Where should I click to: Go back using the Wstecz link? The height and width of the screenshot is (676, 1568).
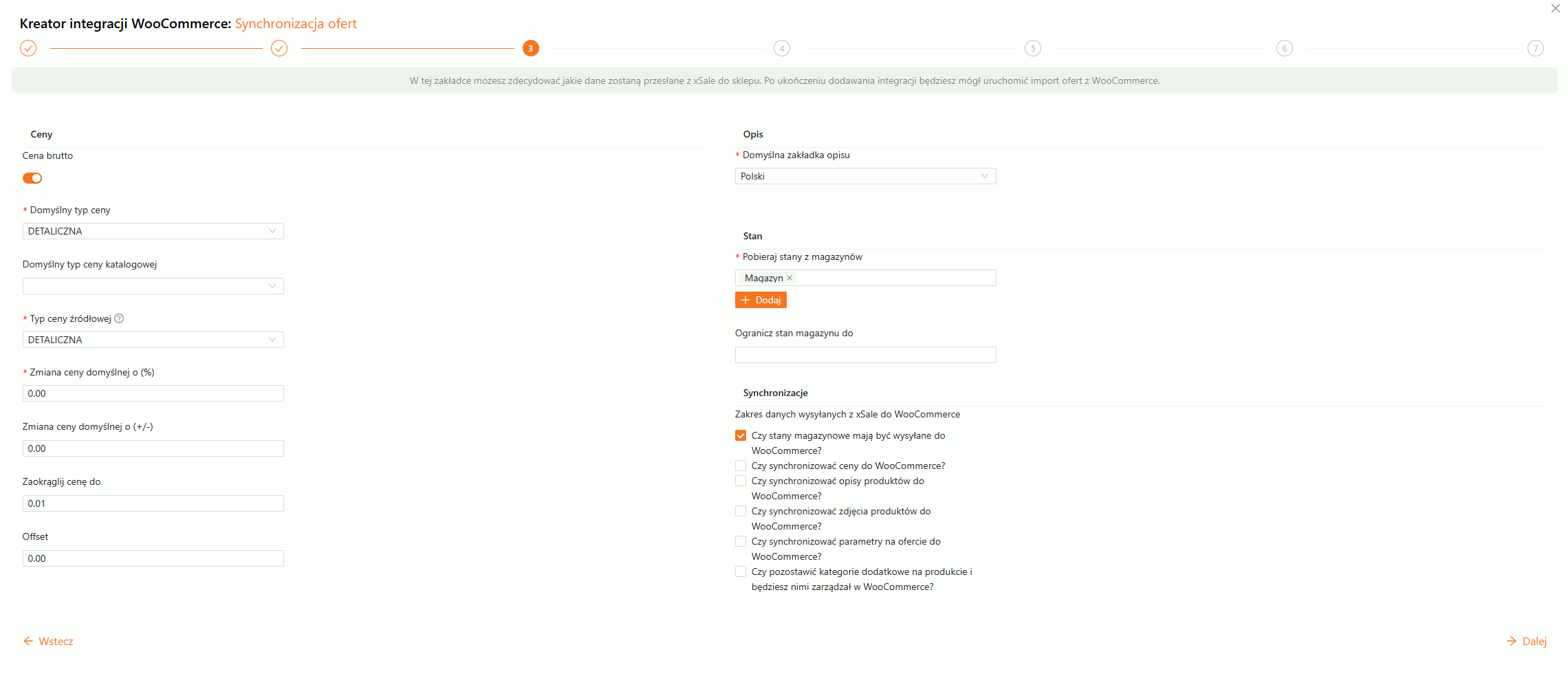49,641
